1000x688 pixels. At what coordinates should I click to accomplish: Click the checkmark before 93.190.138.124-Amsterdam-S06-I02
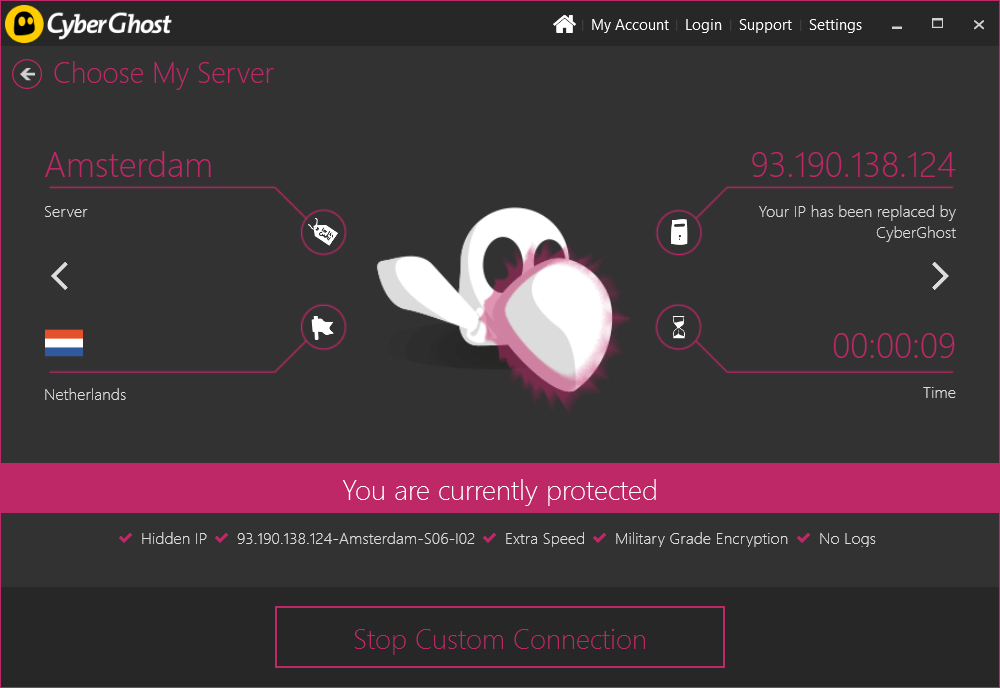tap(221, 538)
